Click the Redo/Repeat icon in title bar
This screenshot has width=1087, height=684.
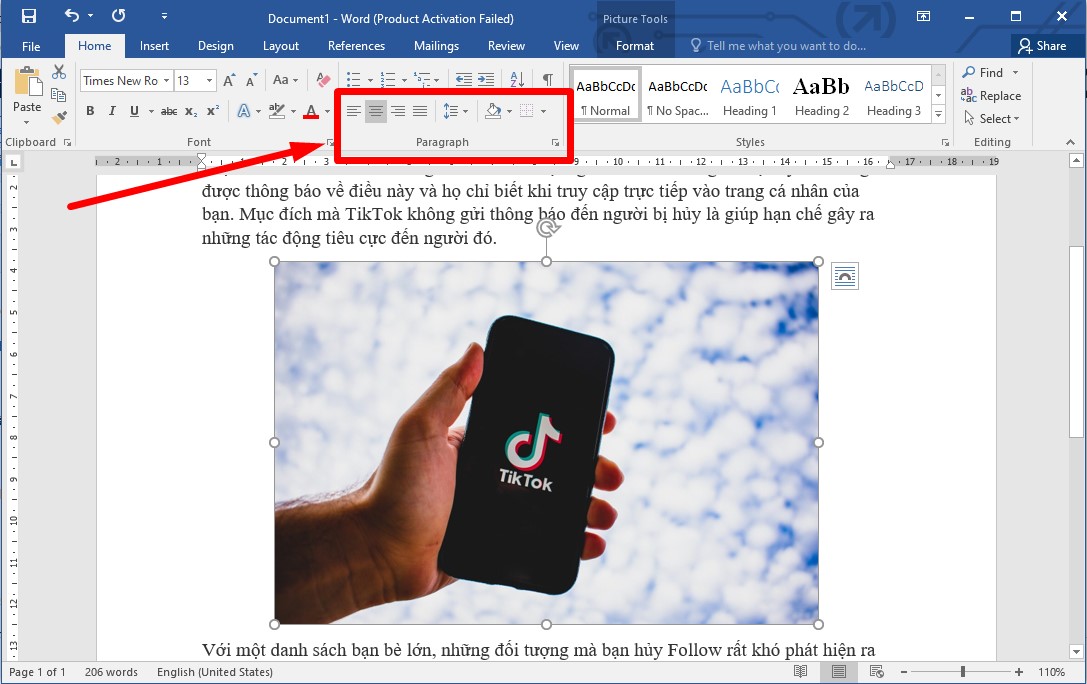[119, 15]
